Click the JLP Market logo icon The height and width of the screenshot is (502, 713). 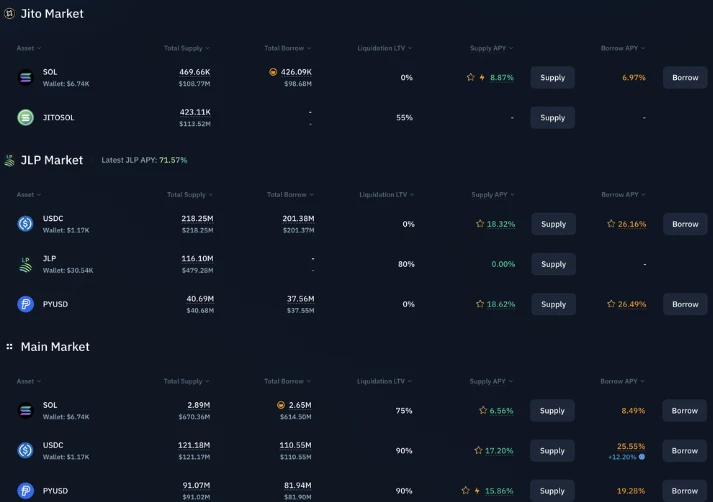coord(9,160)
